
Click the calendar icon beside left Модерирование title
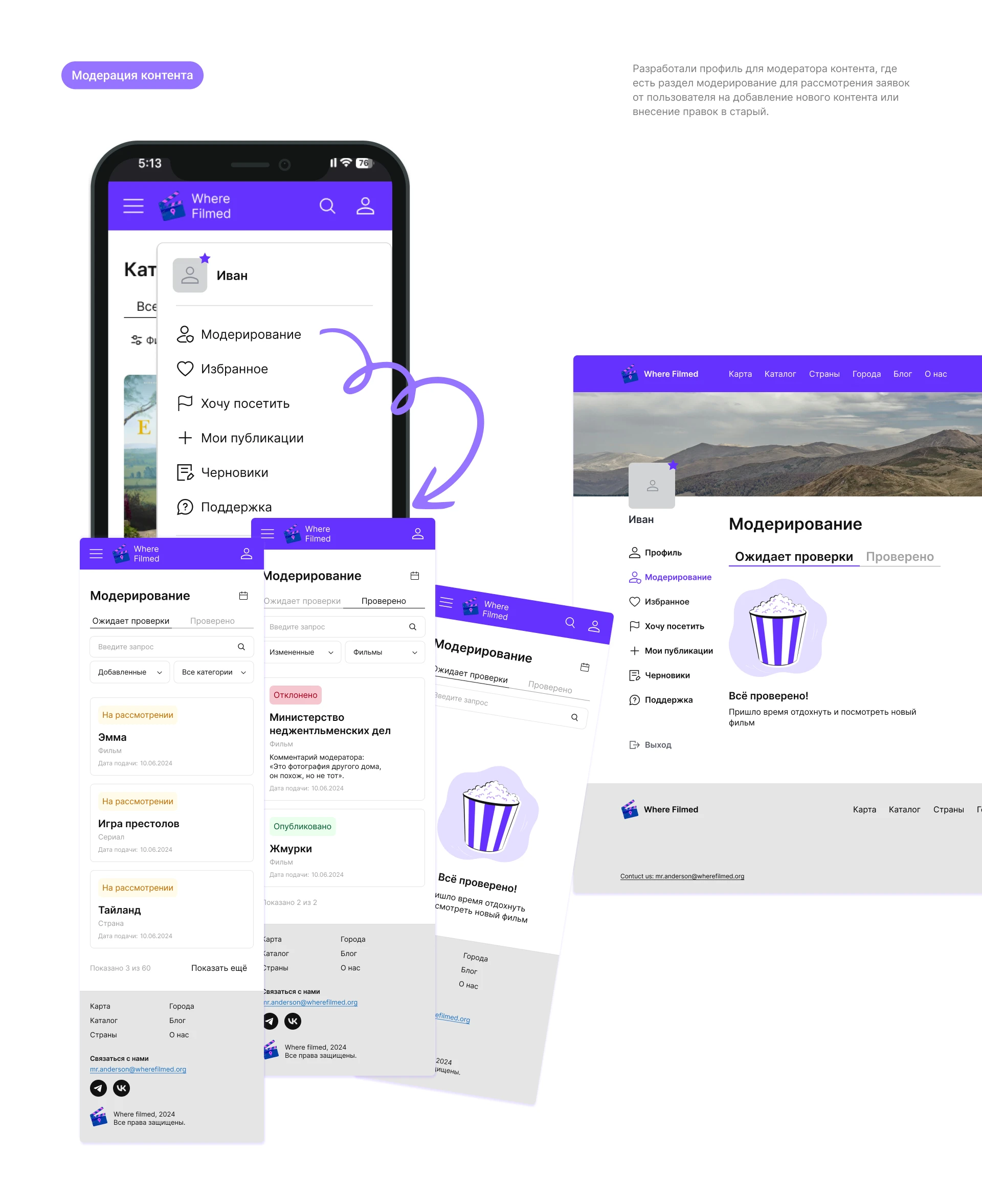(x=243, y=596)
